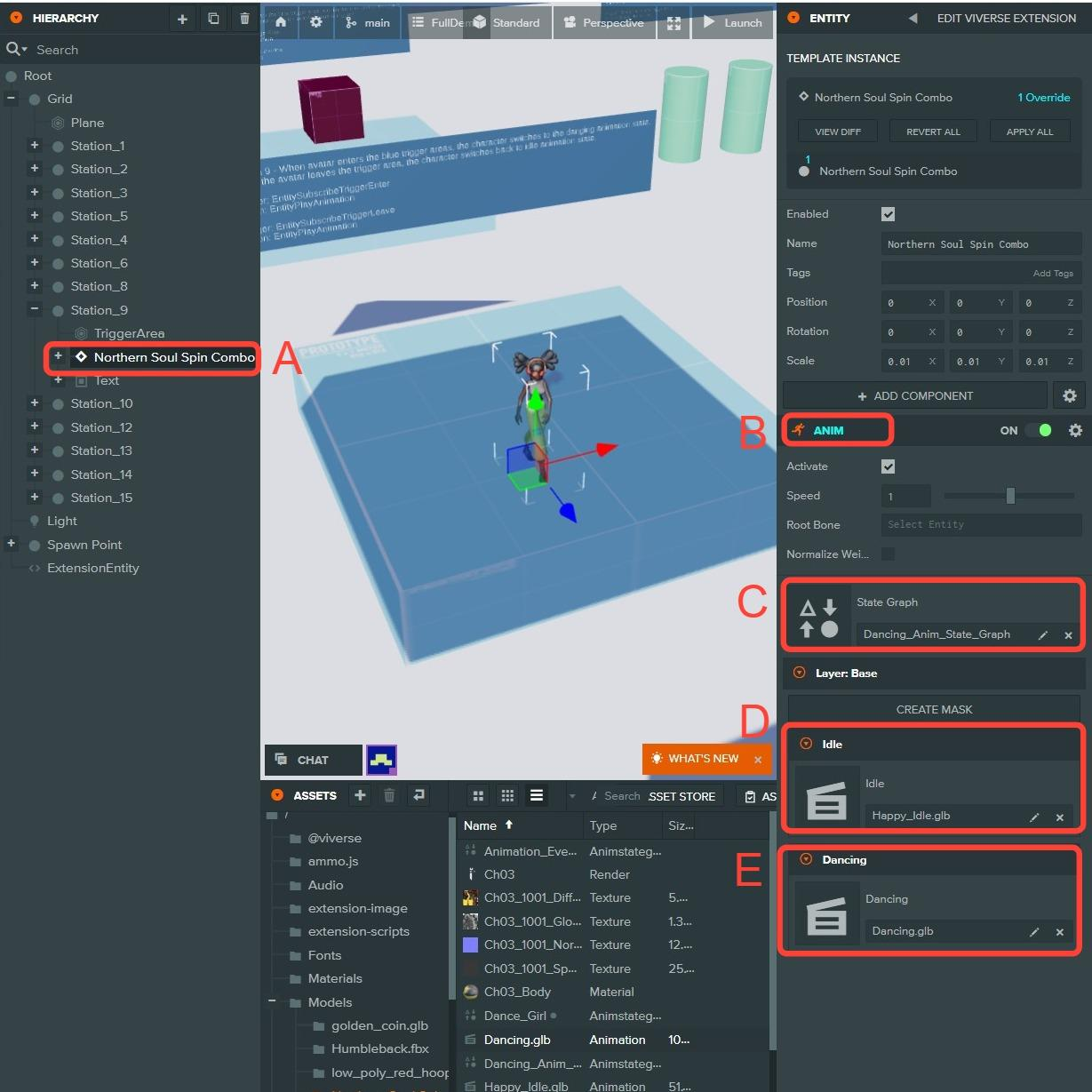Click the home icon in viewport toolbar

281,22
